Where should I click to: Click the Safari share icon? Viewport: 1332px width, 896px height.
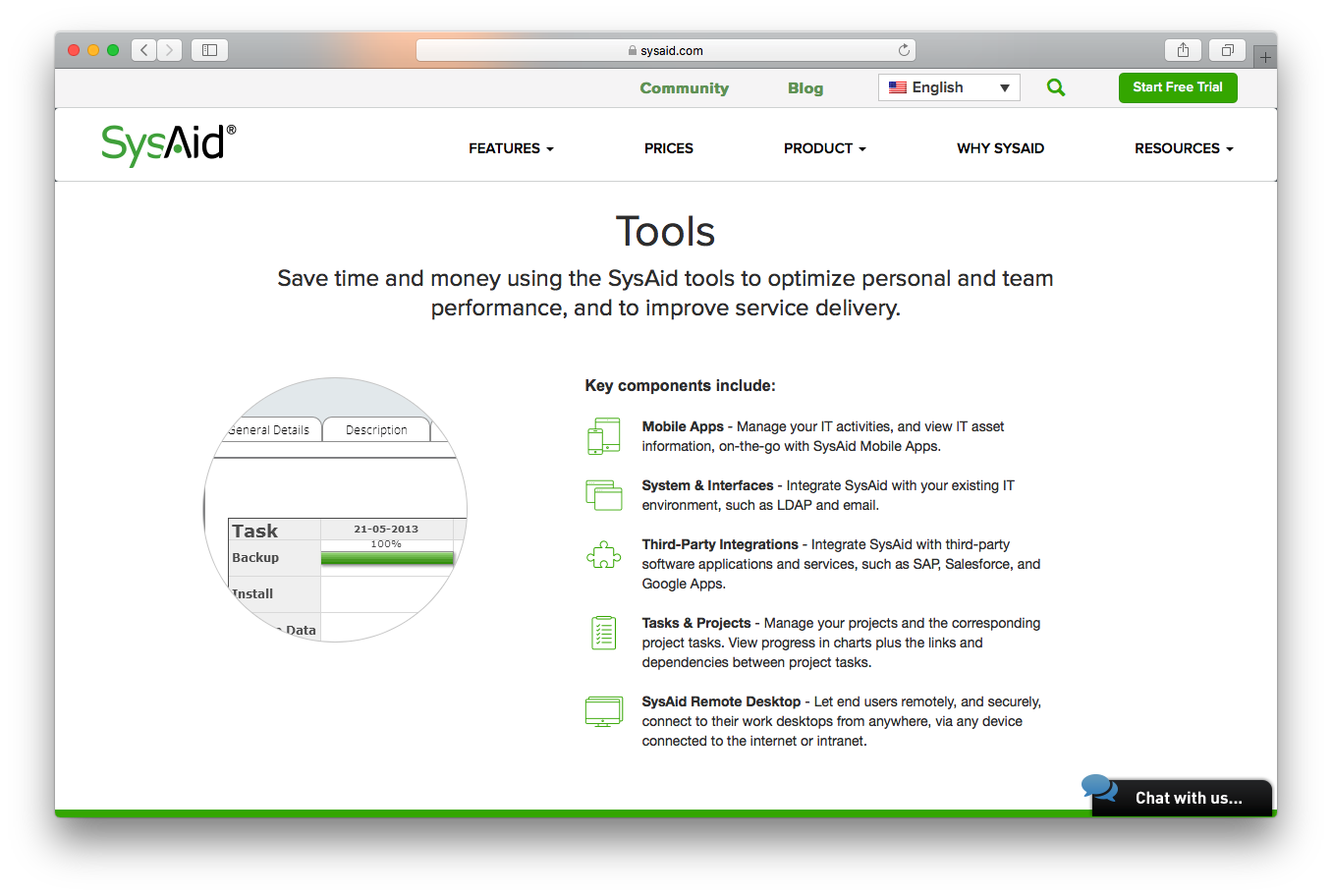(1183, 50)
